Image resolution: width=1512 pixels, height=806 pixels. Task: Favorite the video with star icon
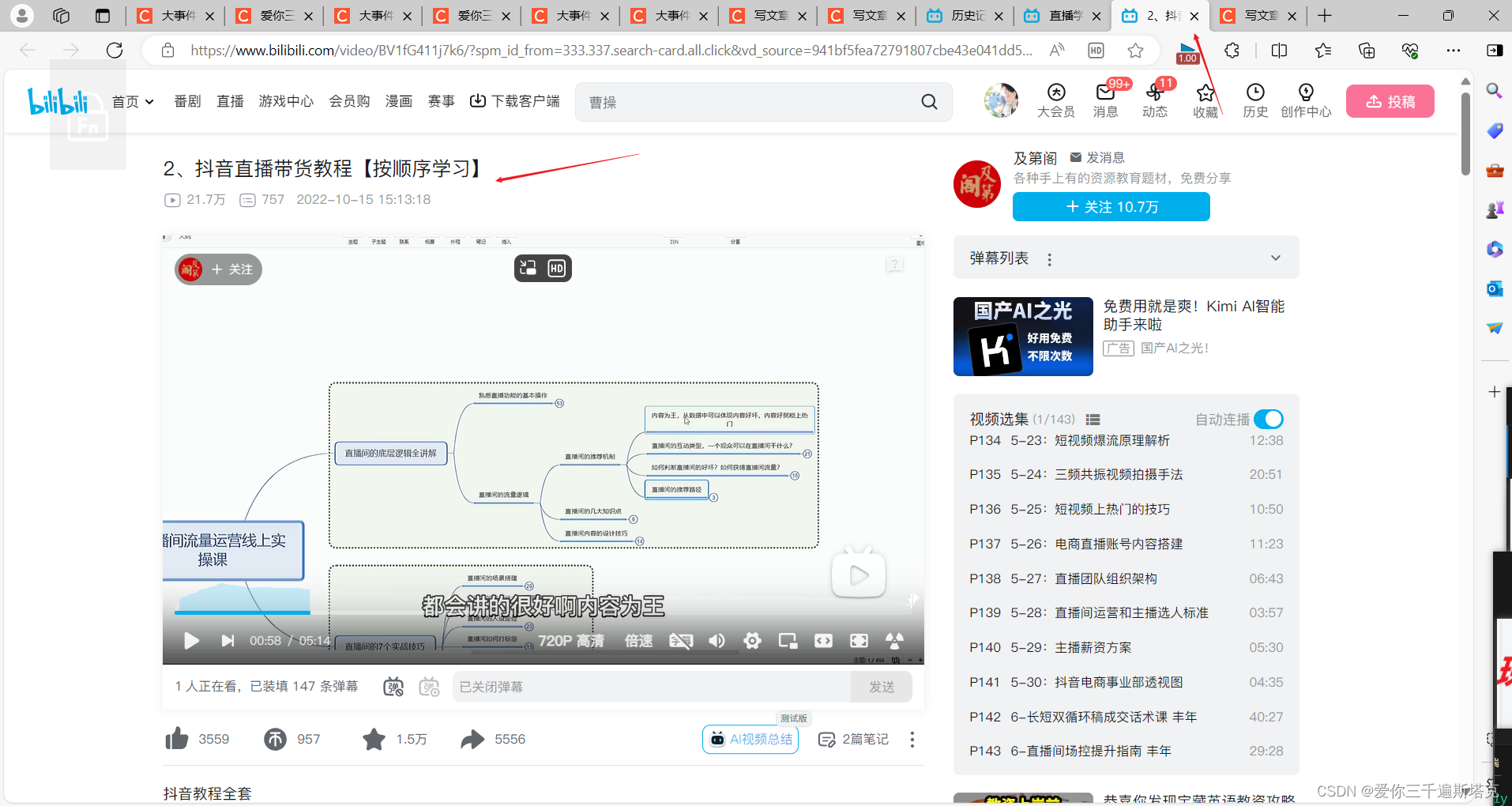(x=374, y=739)
